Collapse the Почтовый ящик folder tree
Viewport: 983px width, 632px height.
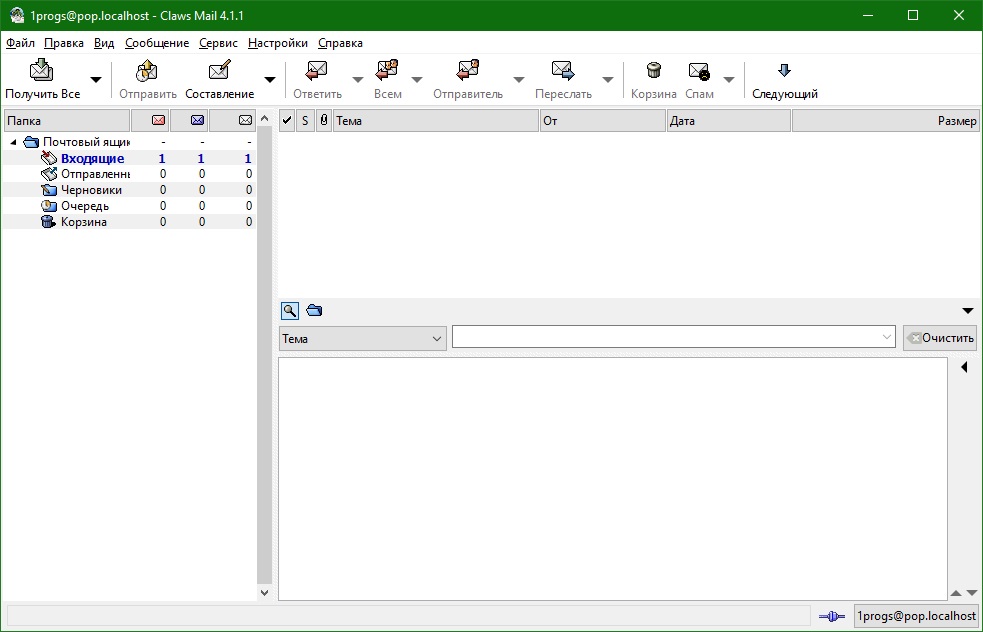pyautogui.click(x=14, y=142)
